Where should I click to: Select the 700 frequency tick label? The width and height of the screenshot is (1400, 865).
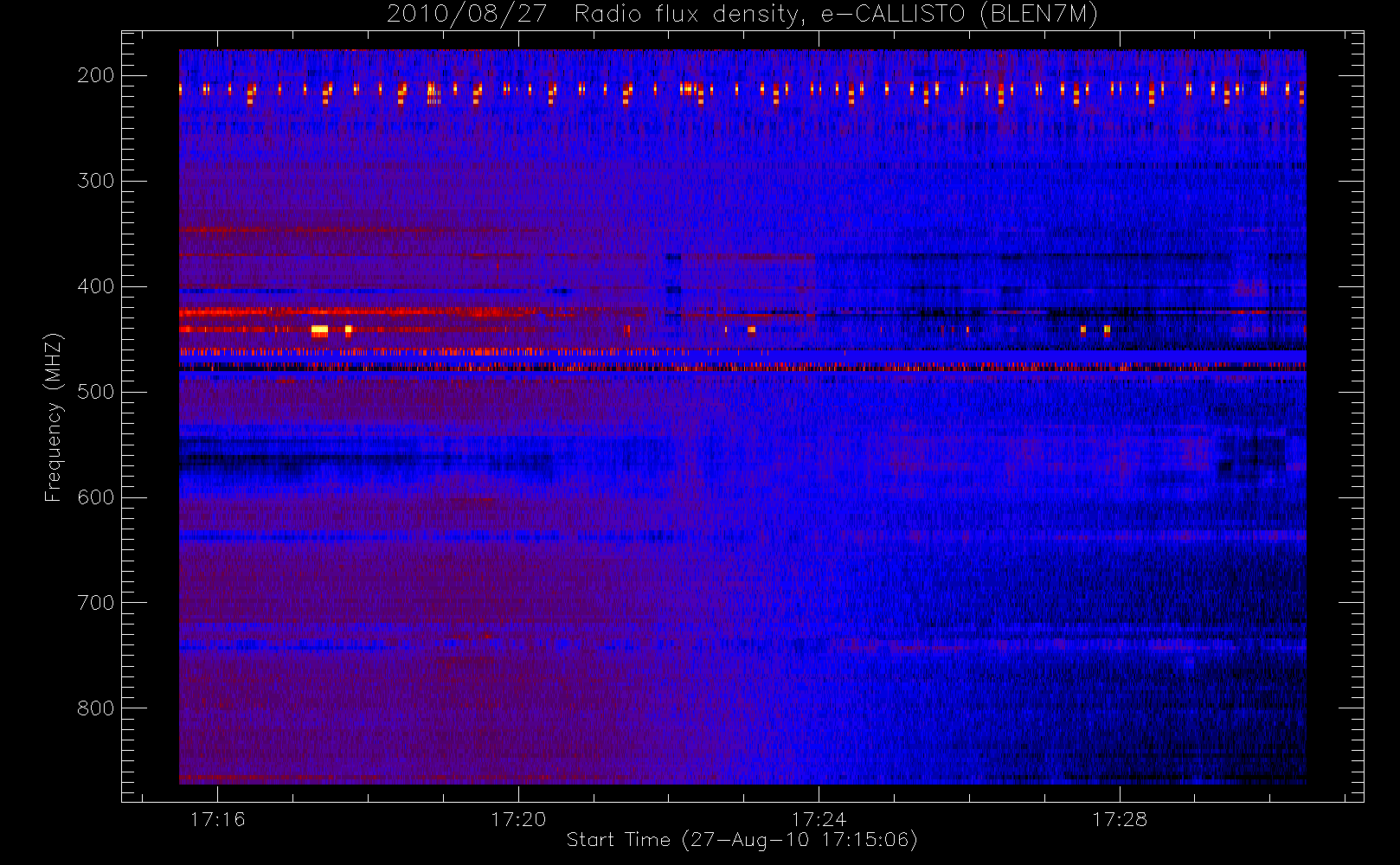[x=95, y=603]
